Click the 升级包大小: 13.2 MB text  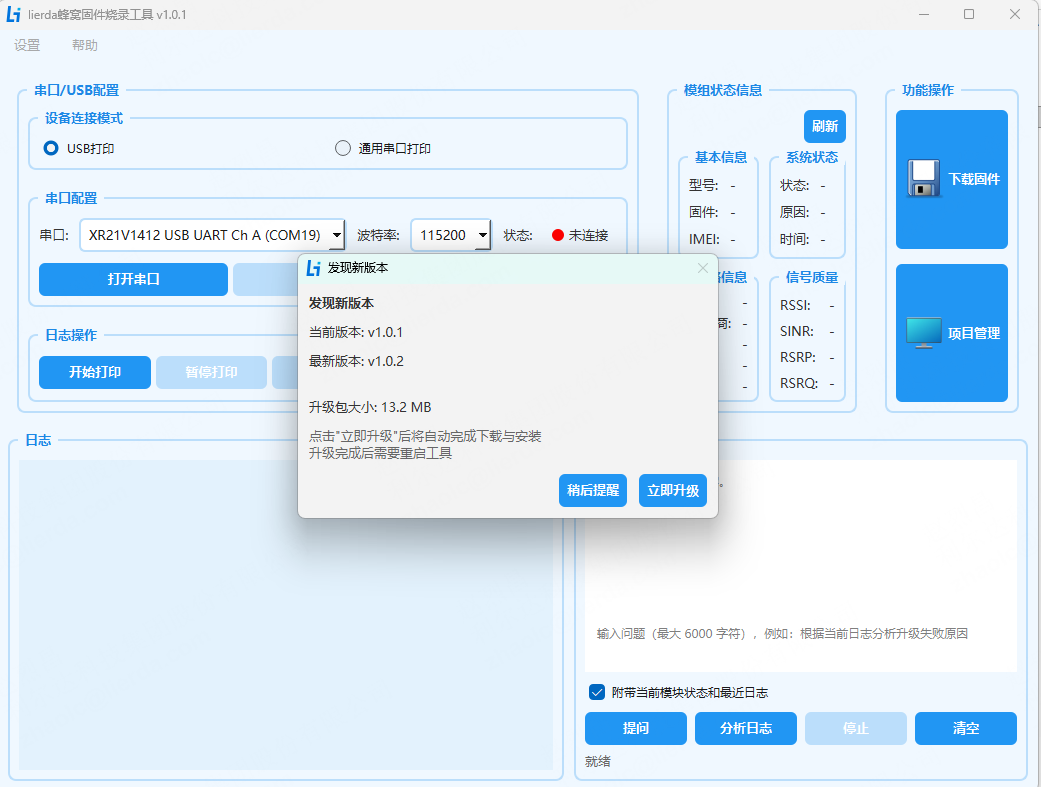tap(370, 407)
